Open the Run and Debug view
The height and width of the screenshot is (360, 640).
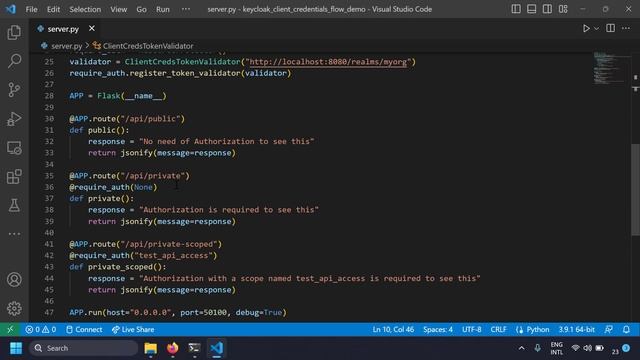coord(14,119)
